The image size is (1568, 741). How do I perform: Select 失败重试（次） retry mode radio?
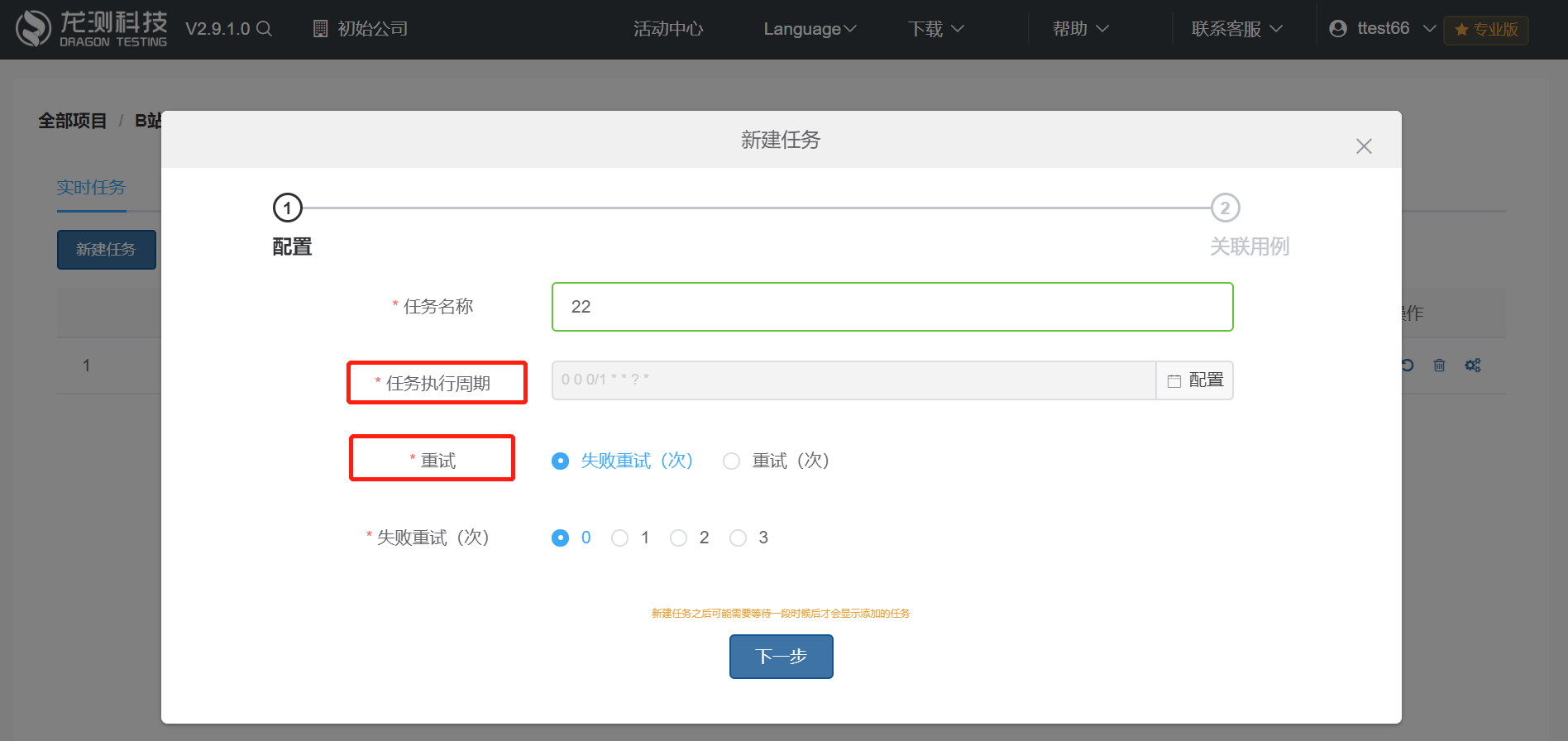560,461
